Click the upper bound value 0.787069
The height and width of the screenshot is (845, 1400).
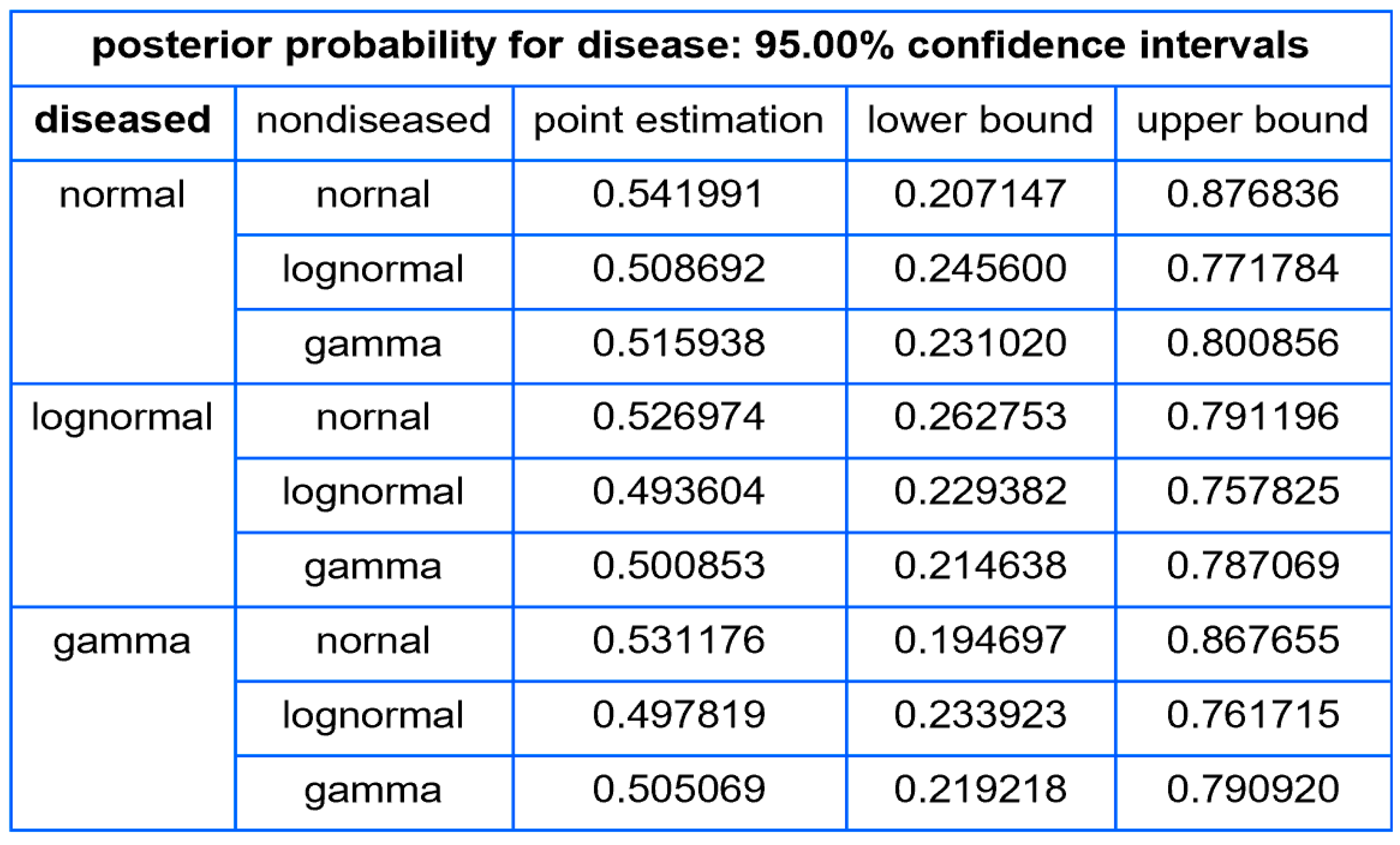point(1252,566)
